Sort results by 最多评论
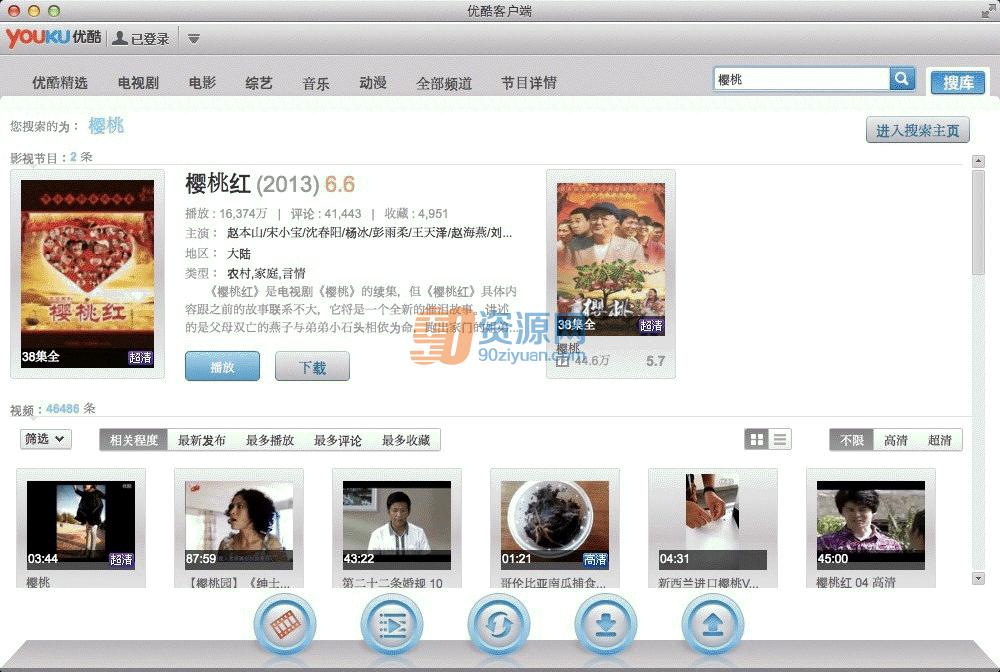 [x=337, y=440]
